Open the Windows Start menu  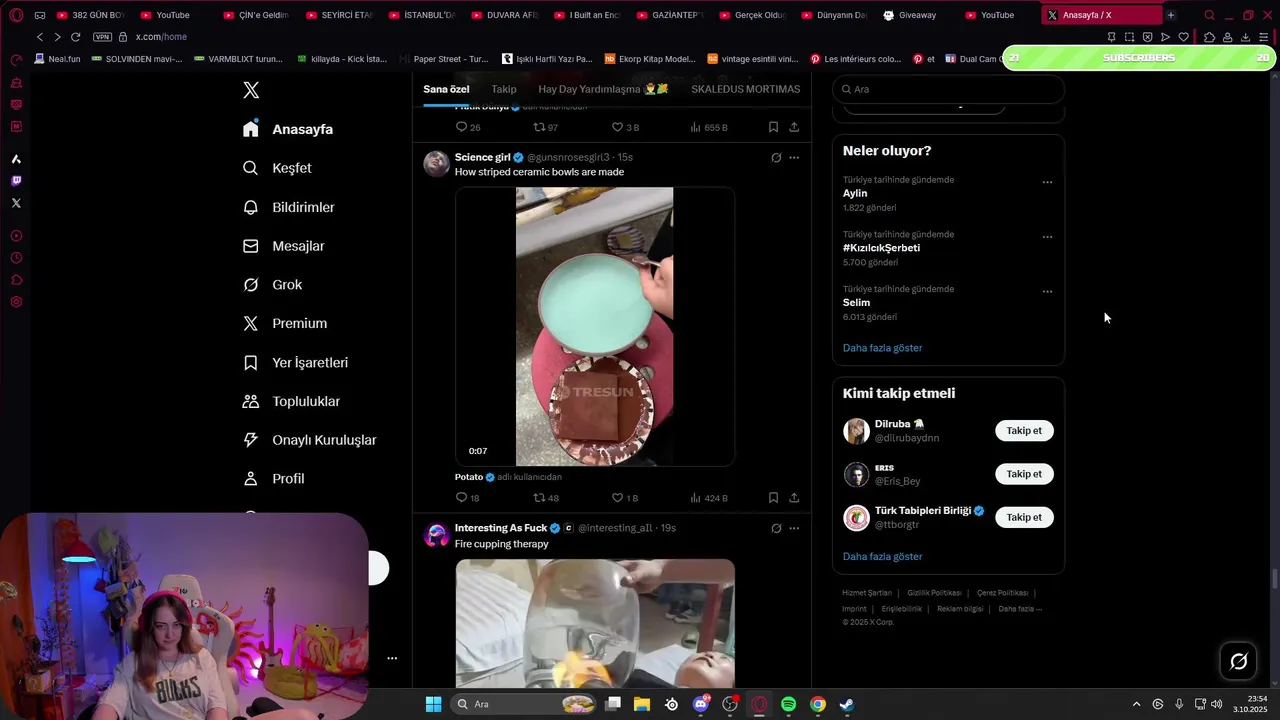point(433,704)
